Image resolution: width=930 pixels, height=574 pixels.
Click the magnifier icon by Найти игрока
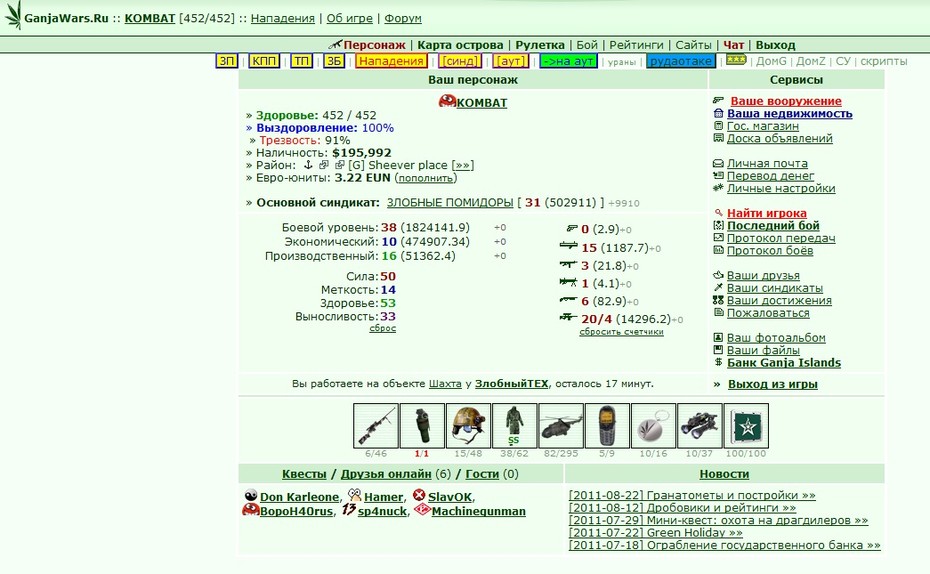718,212
